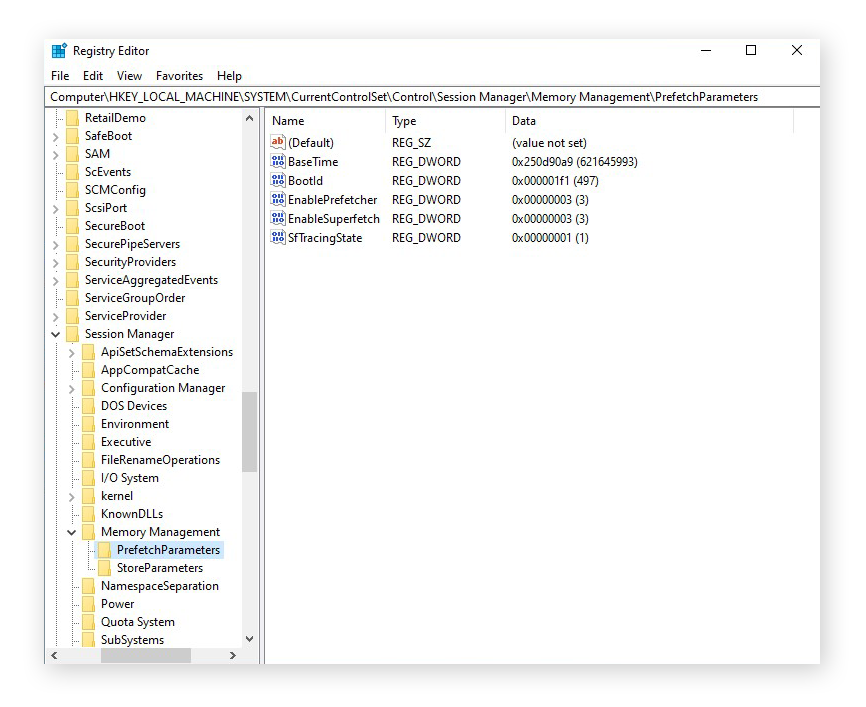Click the BaseTime data value 0x250d90a9
866x707 pixels.
click(574, 162)
